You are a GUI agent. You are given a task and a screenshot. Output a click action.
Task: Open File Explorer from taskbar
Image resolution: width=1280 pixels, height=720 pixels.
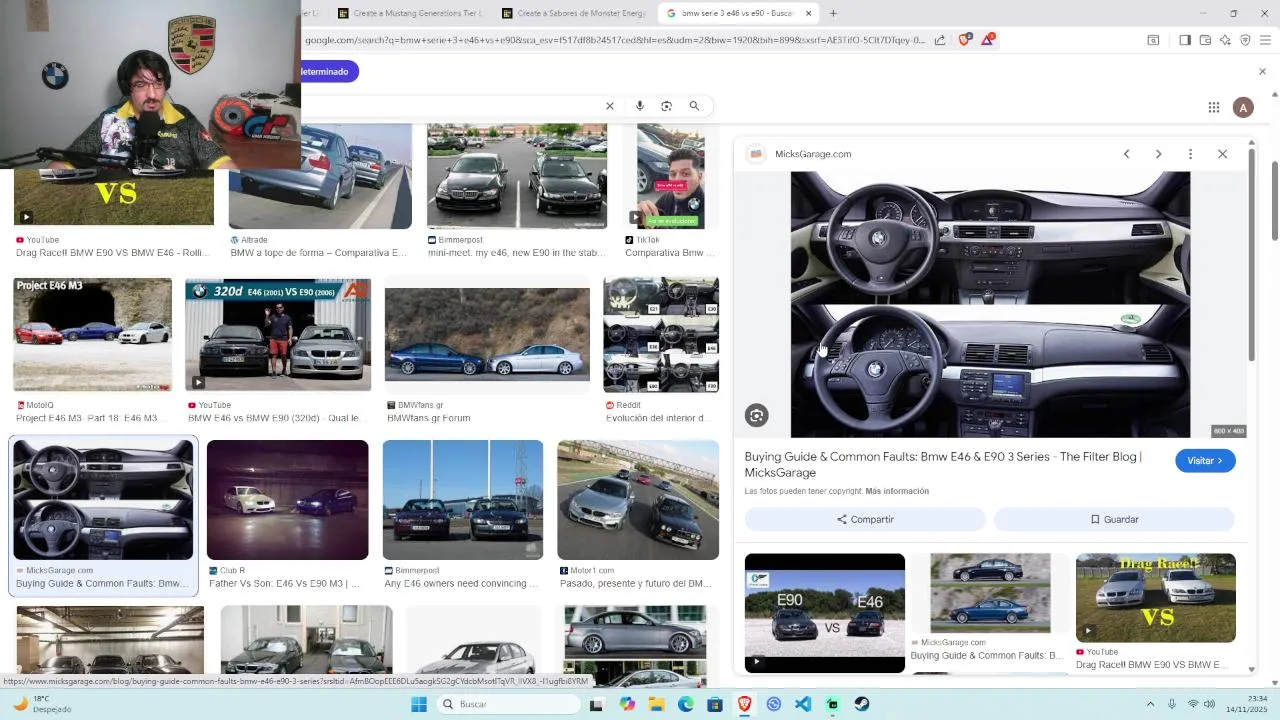656,704
